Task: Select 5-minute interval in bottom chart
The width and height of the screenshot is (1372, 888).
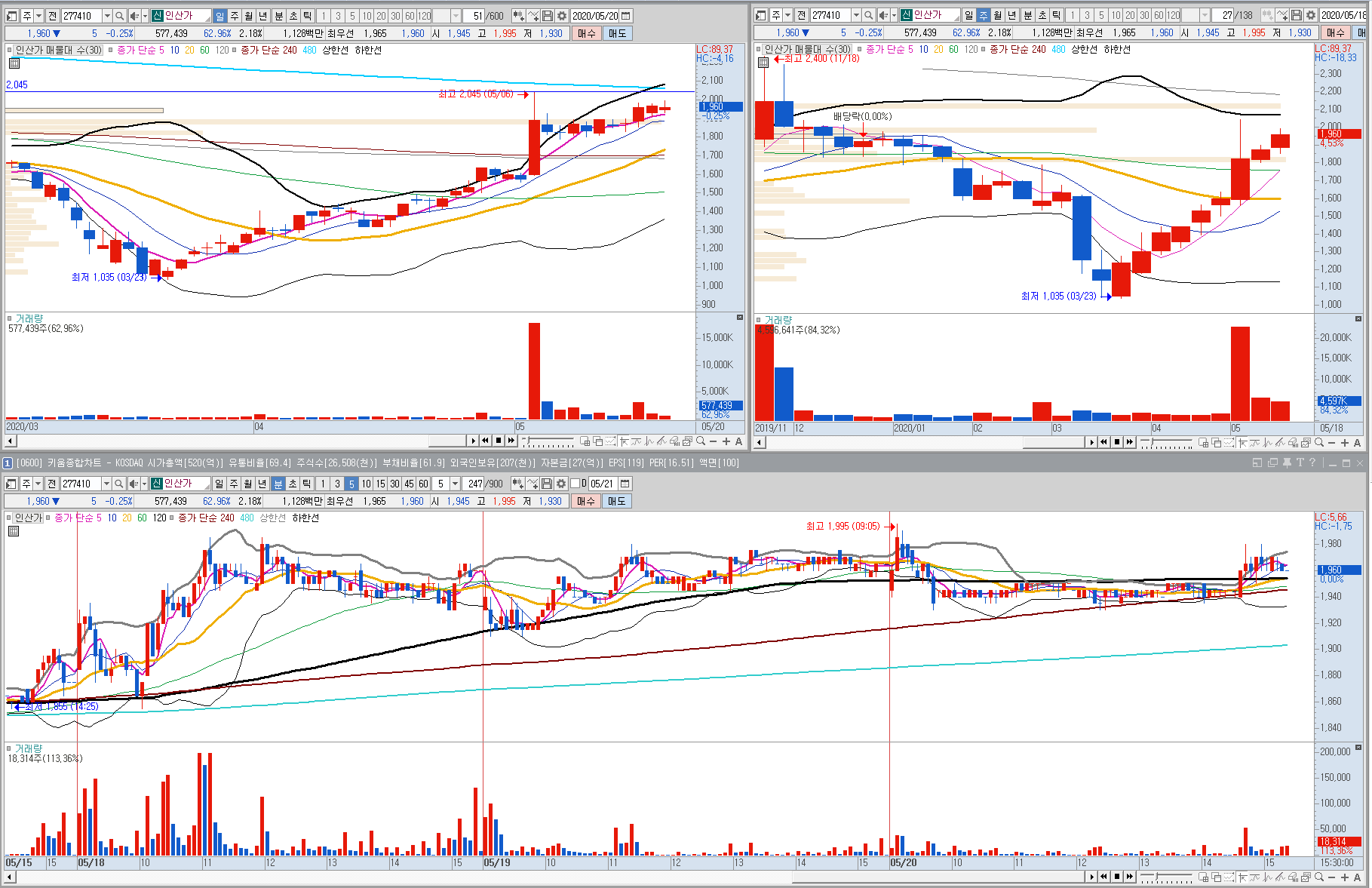Action: (351, 484)
